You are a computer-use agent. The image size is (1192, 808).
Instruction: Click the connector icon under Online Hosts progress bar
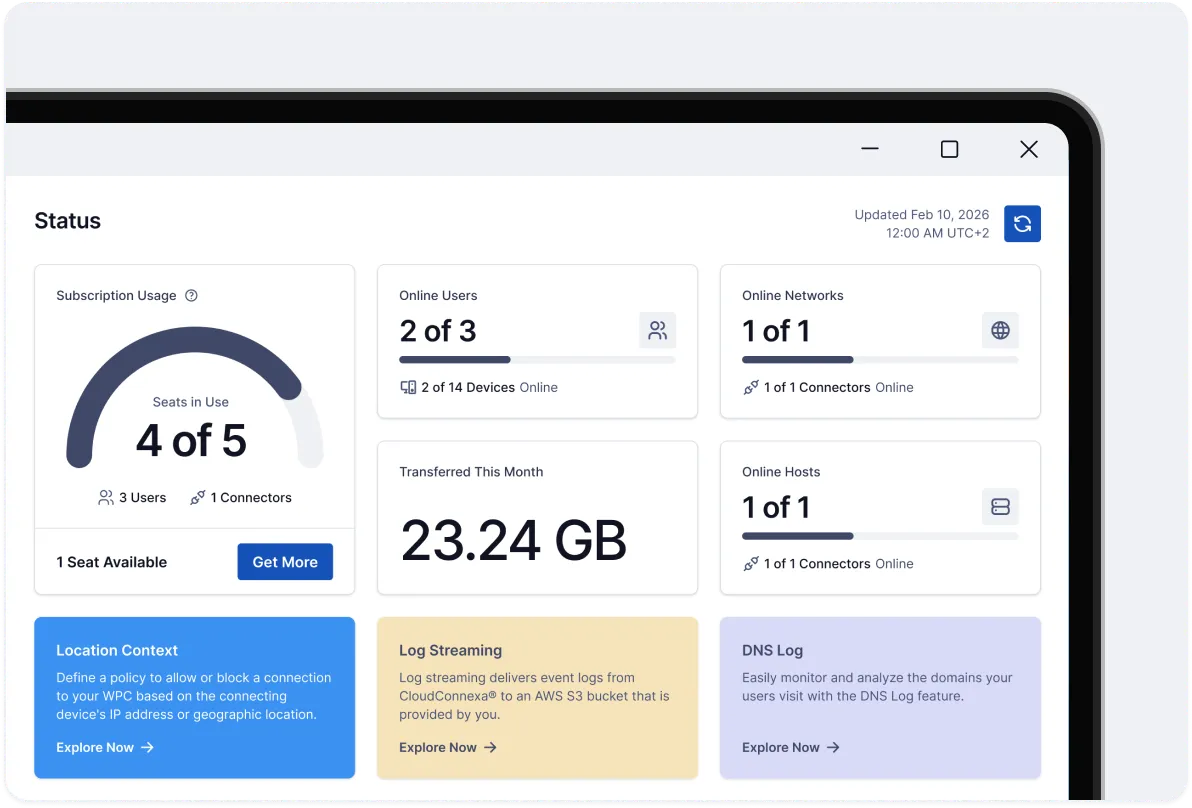(751, 563)
